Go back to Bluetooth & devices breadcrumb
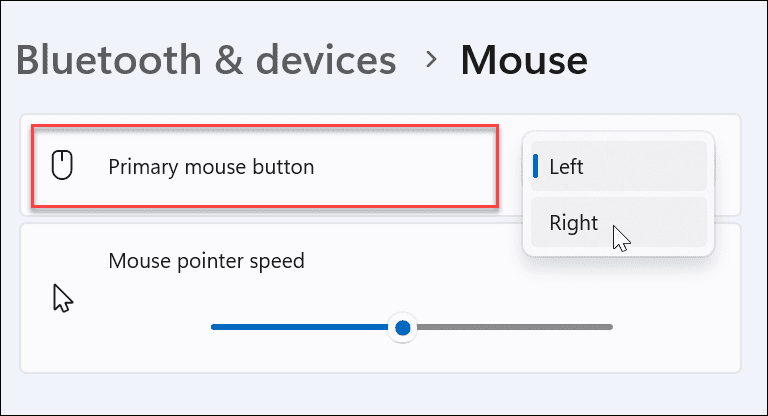Image resolution: width=768 pixels, height=416 pixels. (206, 61)
